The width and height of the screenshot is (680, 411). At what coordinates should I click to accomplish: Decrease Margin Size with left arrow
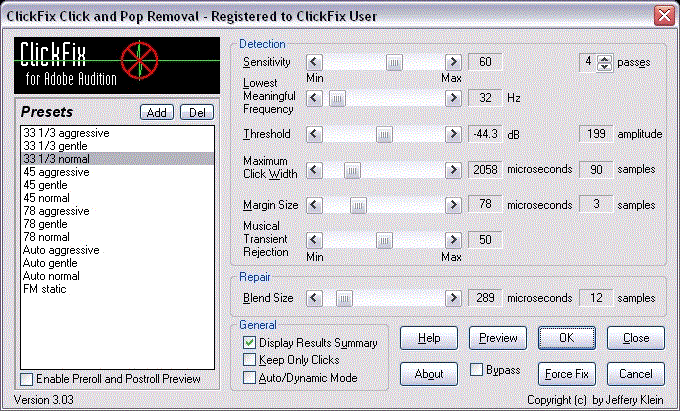click(314, 205)
